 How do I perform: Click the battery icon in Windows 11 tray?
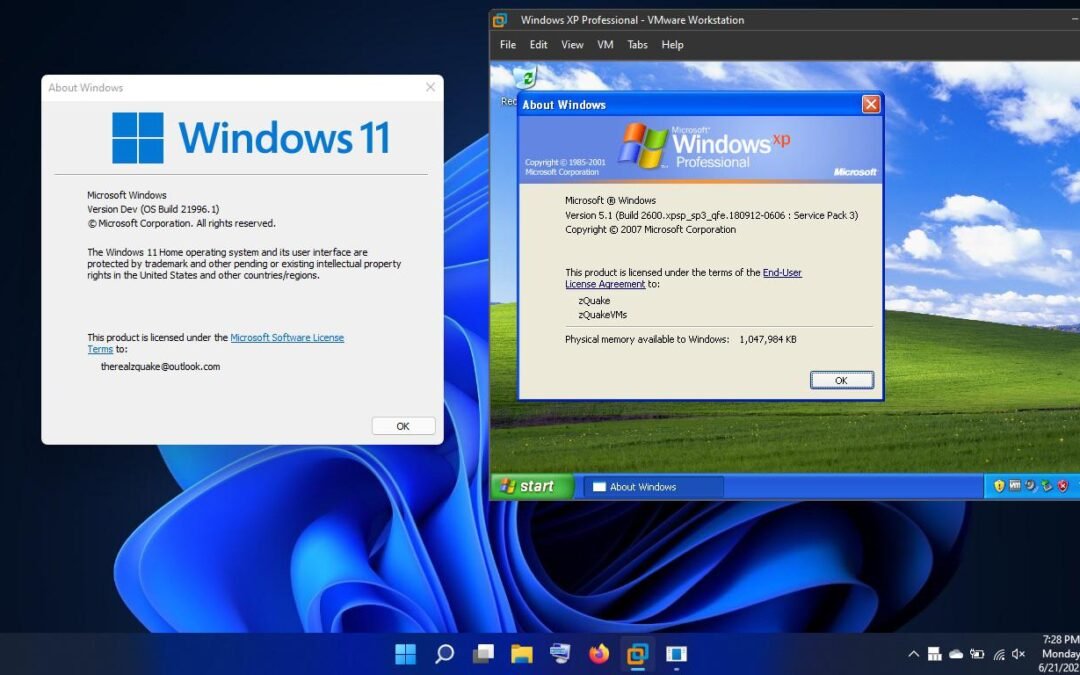coord(977,654)
